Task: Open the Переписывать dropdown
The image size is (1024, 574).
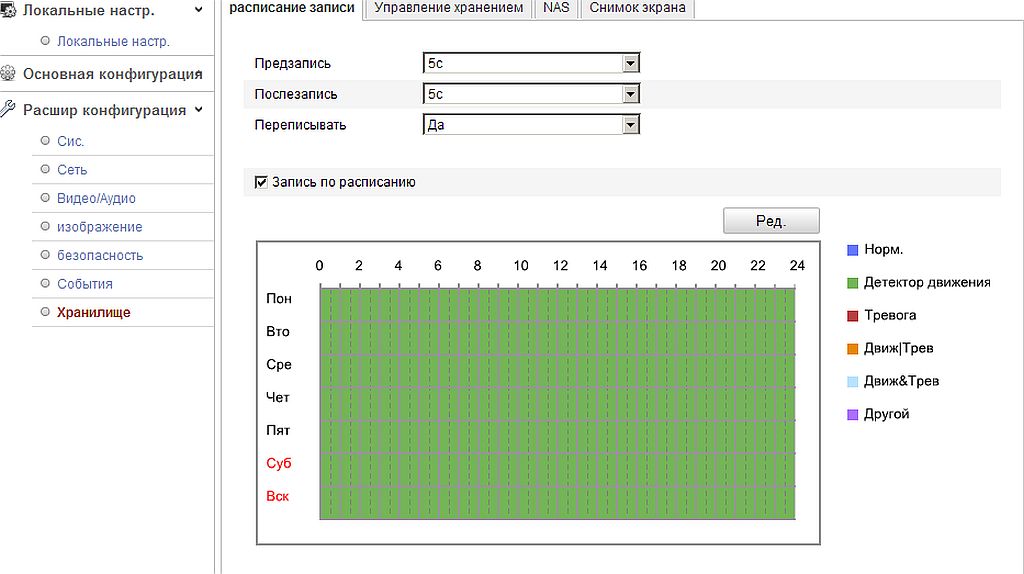Action: (532, 125)
